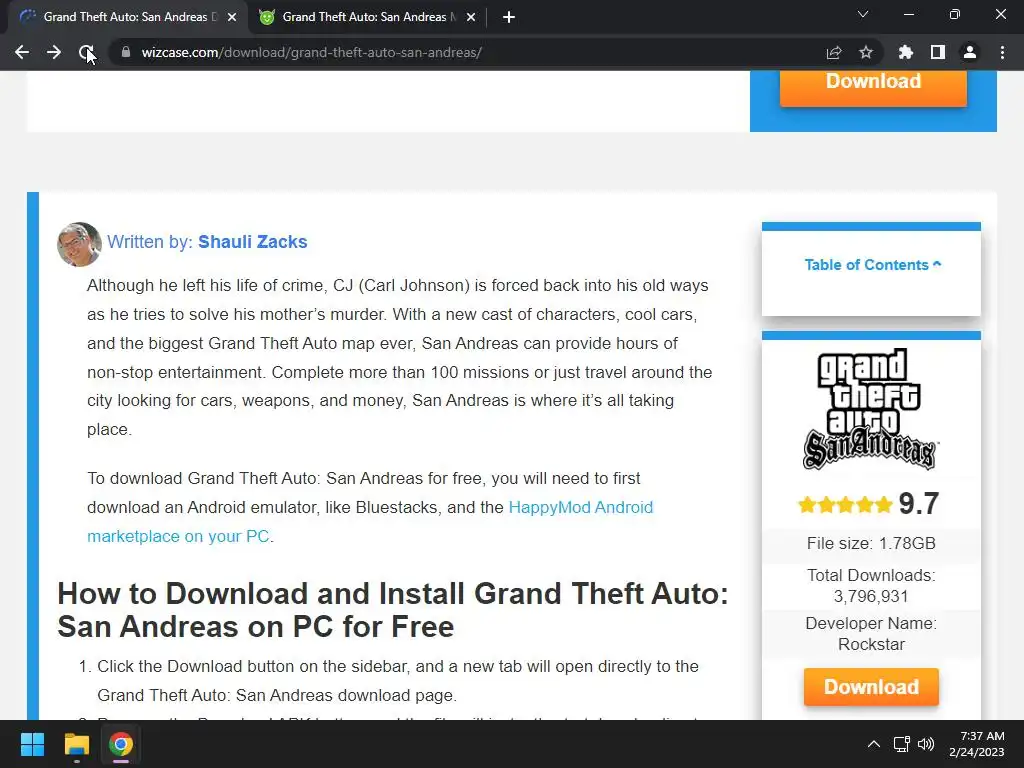This screenshot has width=1024, height=768.
Task: Click the site padlock security icon
Action: [126, 52]
